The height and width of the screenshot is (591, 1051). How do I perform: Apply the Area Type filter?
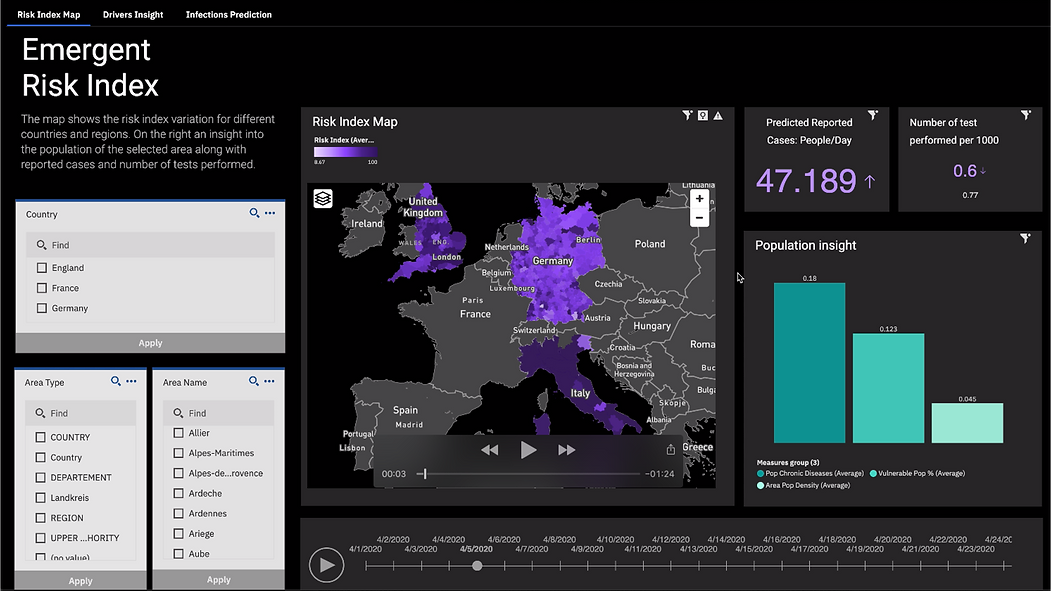click(80, 581)
